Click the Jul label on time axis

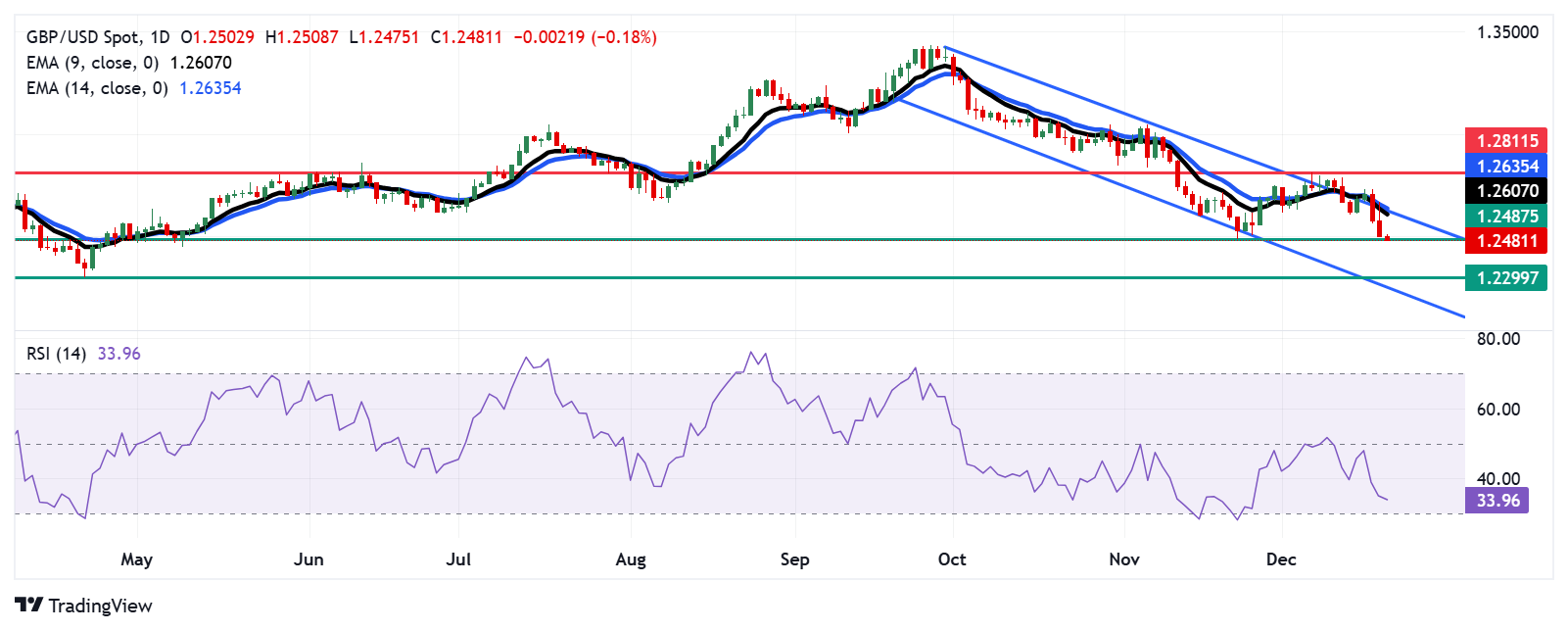pyautogui.click(x=458, y=559)
